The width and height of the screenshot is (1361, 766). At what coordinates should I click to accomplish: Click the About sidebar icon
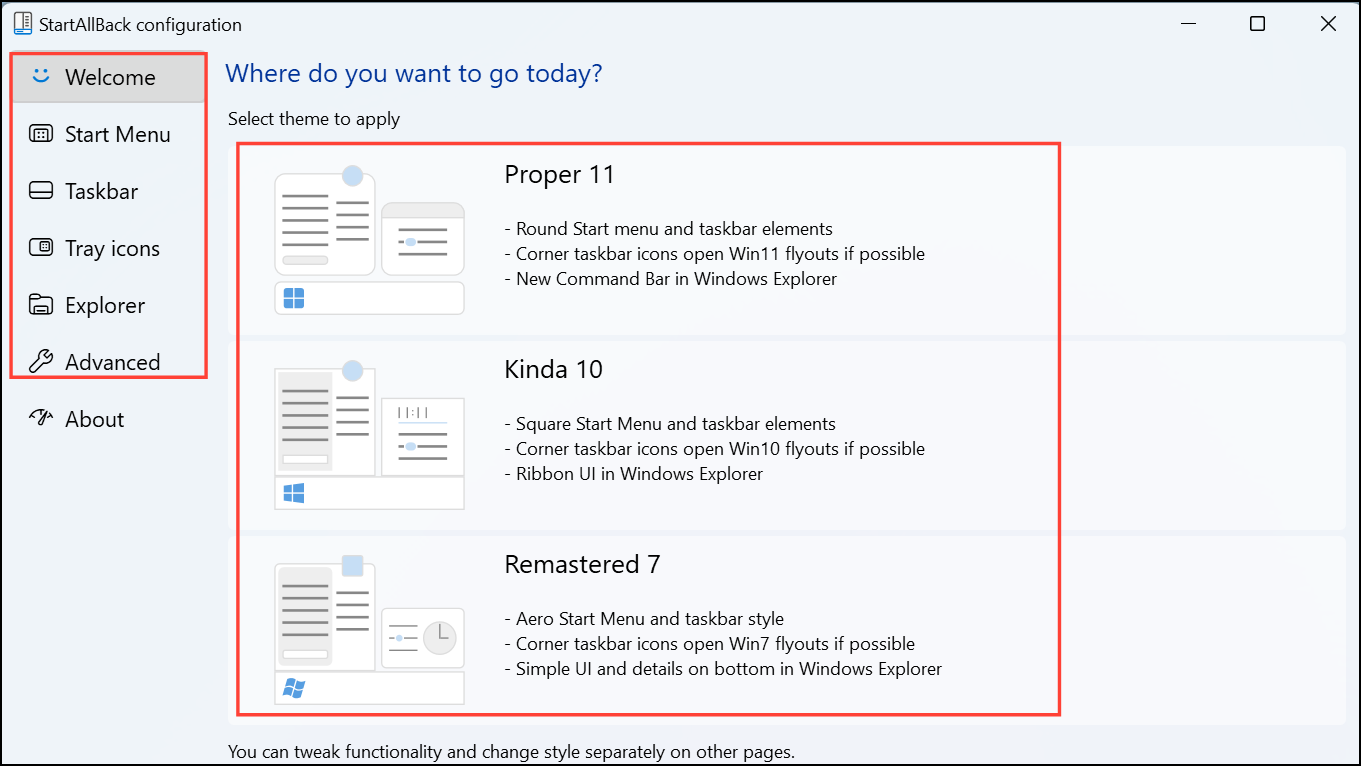(41, 418)
